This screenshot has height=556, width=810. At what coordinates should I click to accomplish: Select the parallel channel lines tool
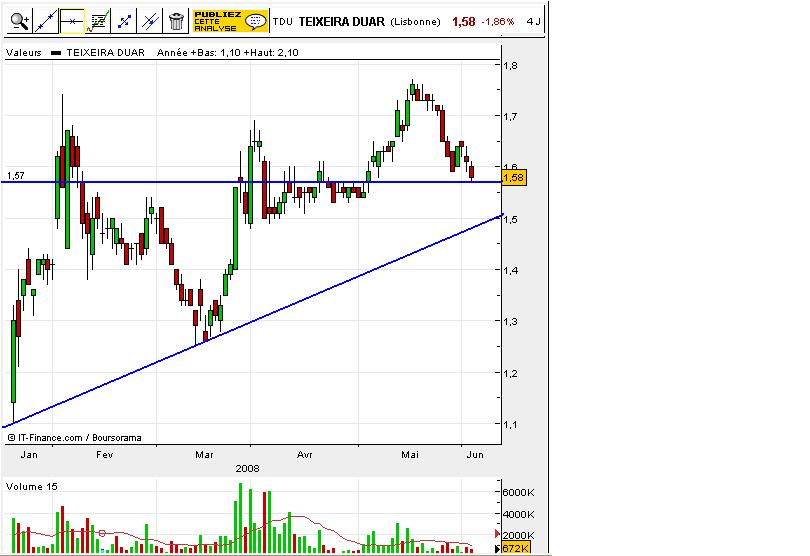150,21
